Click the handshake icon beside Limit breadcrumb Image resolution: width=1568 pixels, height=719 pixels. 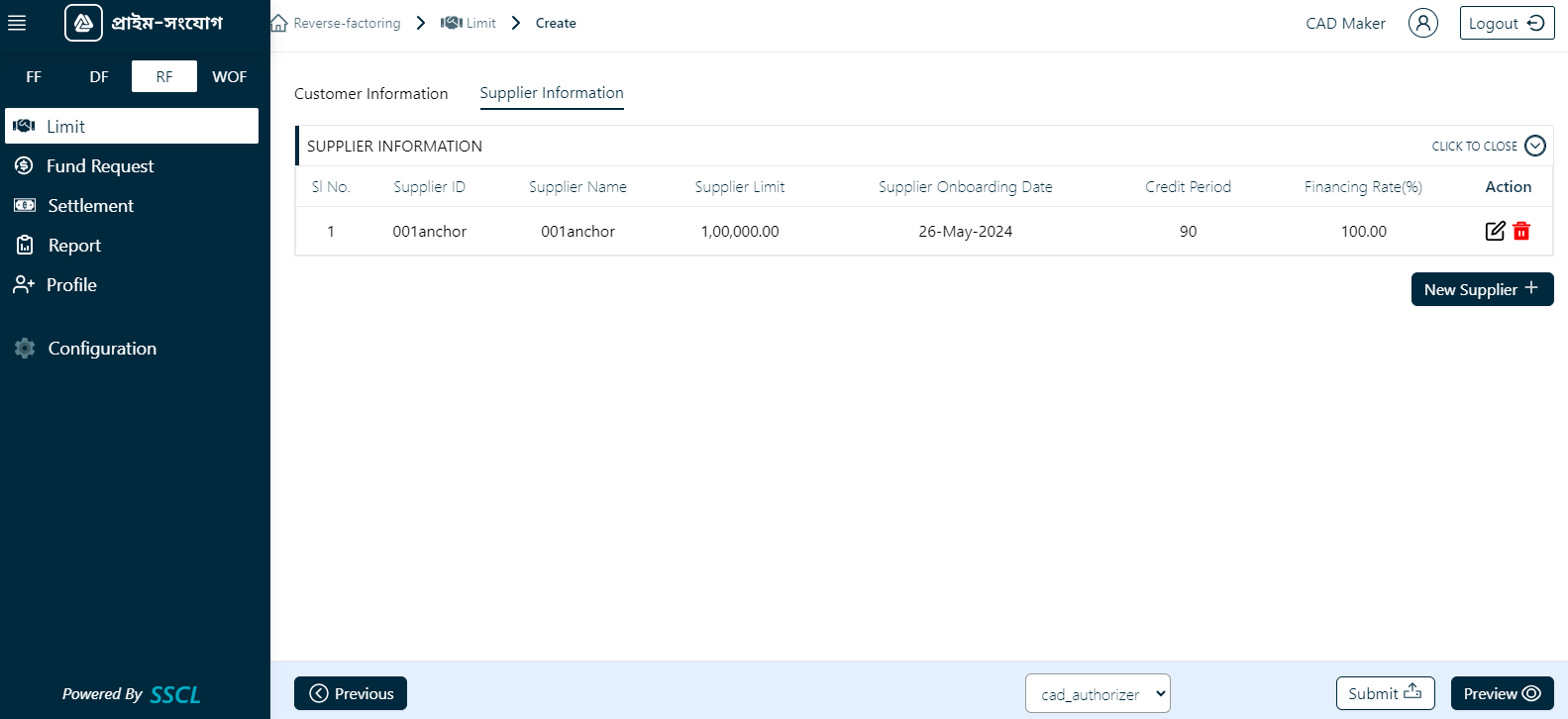(452, 23)
